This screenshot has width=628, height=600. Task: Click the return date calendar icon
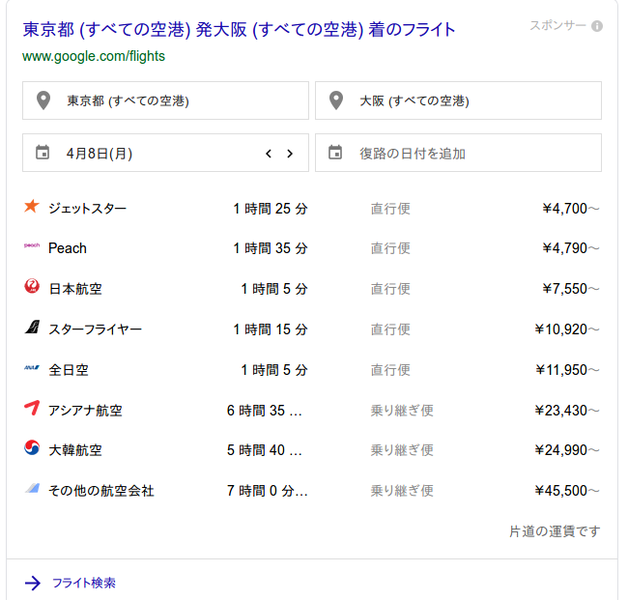tap(335, 153)
